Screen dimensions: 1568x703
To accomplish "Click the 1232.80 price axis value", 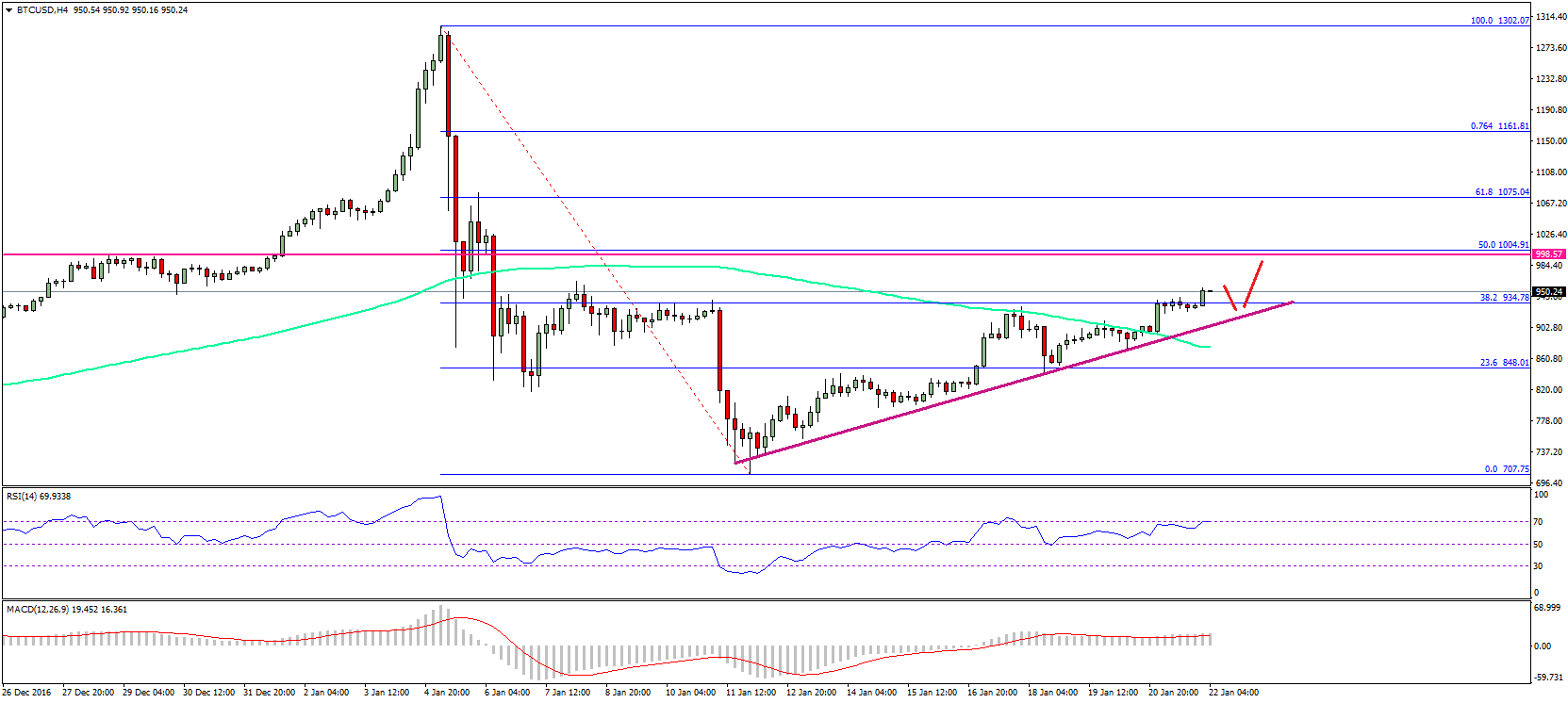I will (1551, 79).
